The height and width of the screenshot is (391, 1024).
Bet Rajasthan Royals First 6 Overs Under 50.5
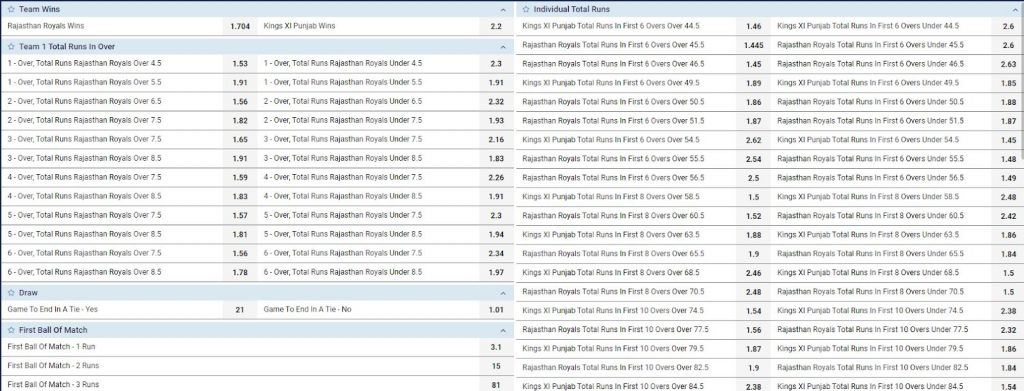pyautogui.click(x=1008, y=102)
